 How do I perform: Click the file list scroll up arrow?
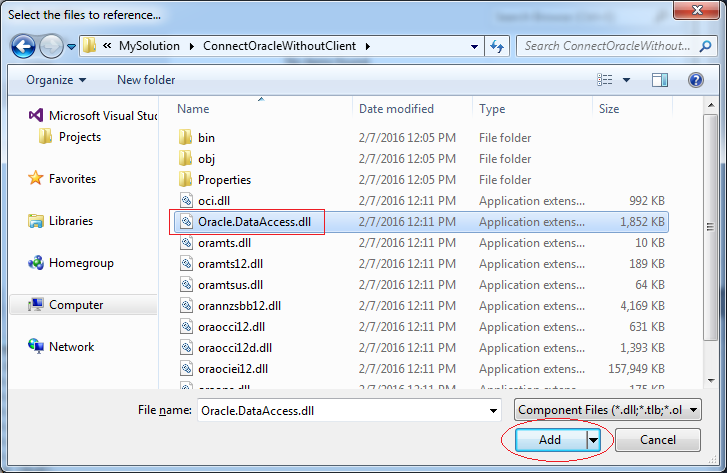711,105
